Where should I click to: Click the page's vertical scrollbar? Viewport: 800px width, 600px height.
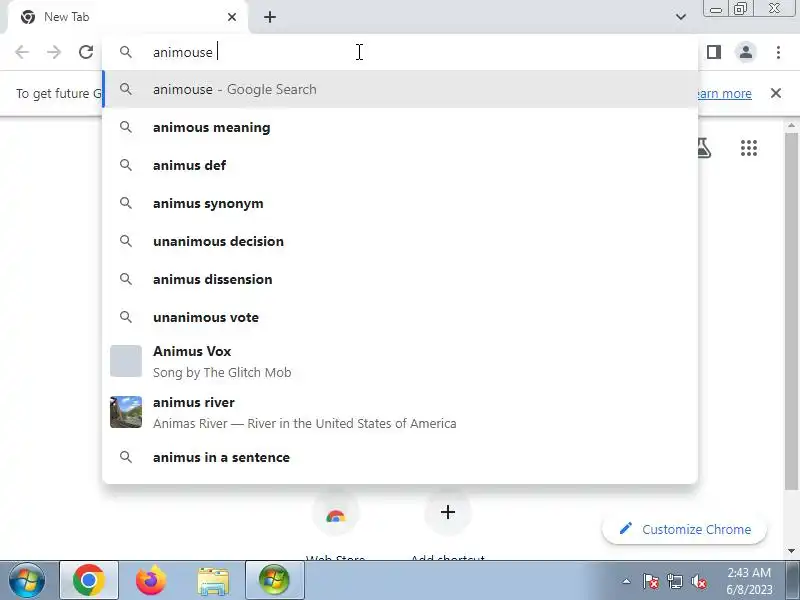[791, 311]
